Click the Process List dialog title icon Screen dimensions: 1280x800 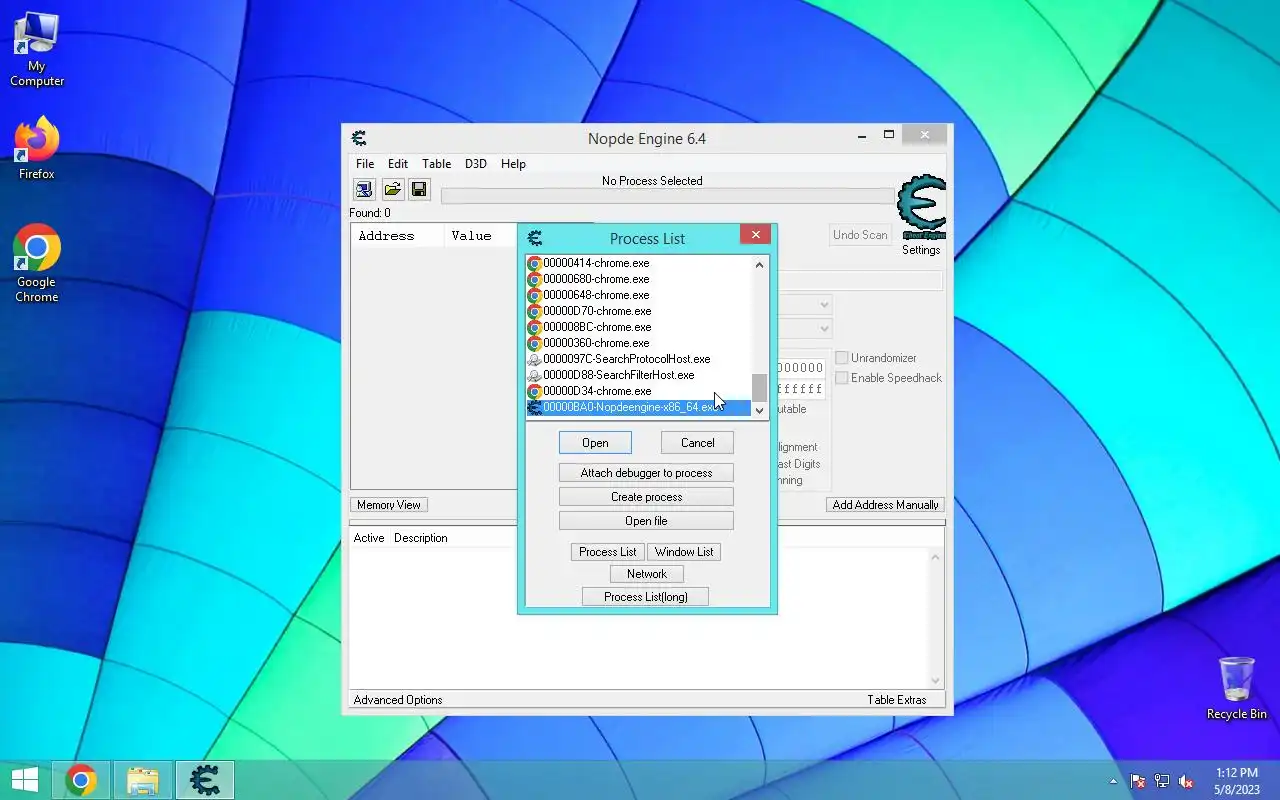click(535, 238)
